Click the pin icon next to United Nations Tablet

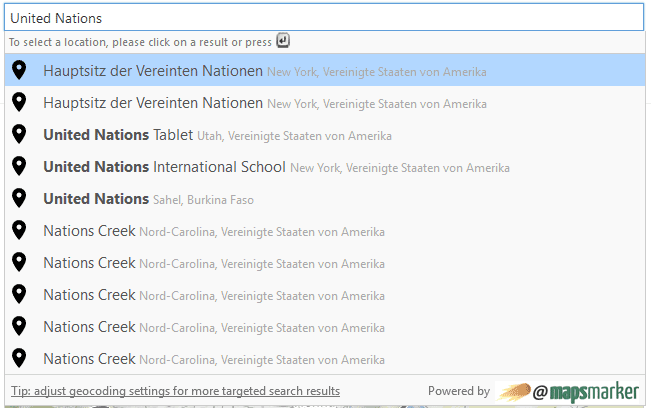(19, 134)
